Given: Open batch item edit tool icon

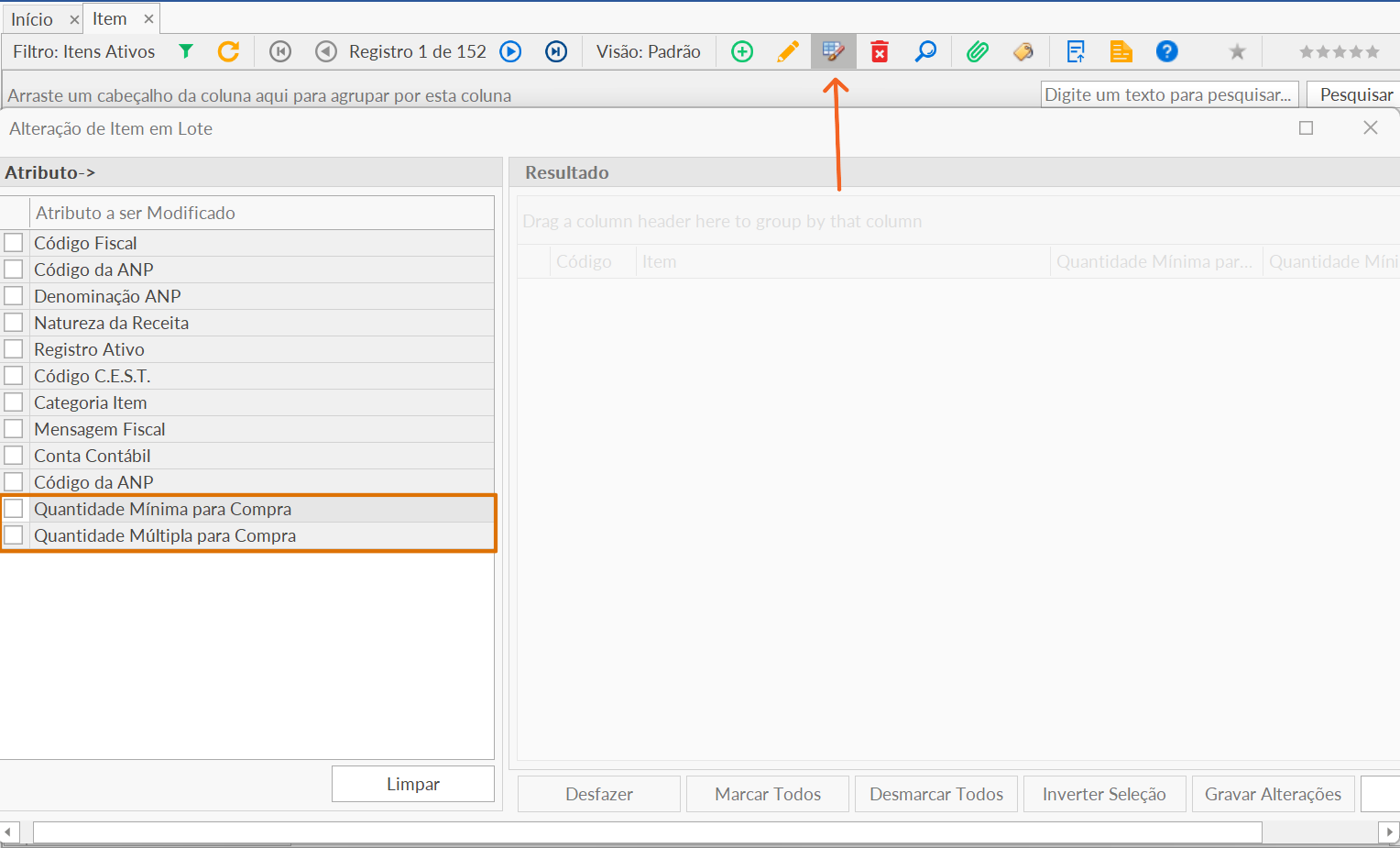Looking at the screenshot, I should (834, 51).
